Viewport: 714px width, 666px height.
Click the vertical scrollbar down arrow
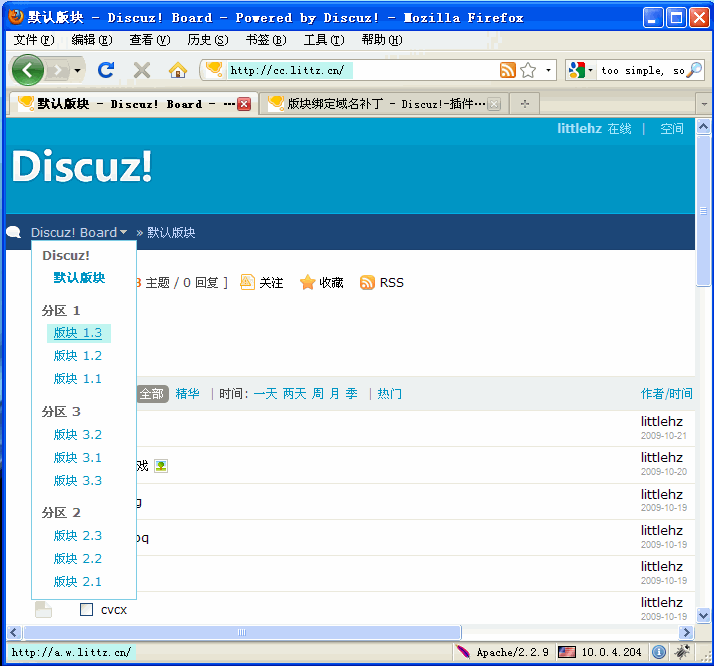pyautogui.click(x=704, y=616)
